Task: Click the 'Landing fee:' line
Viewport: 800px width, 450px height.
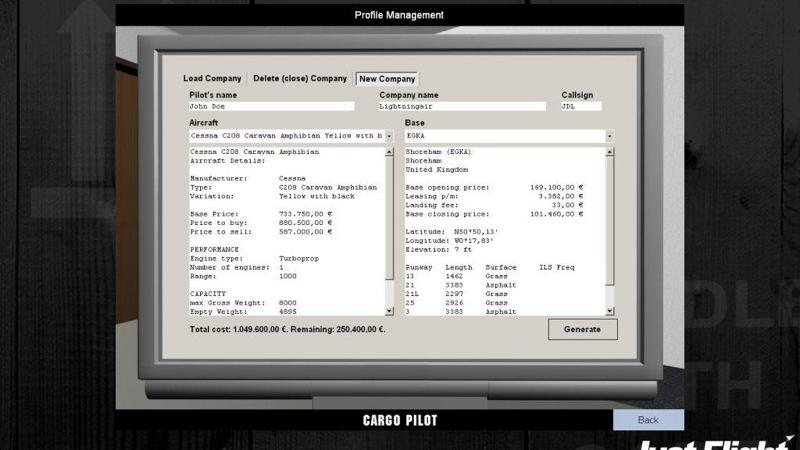Action: click(494, 205)
